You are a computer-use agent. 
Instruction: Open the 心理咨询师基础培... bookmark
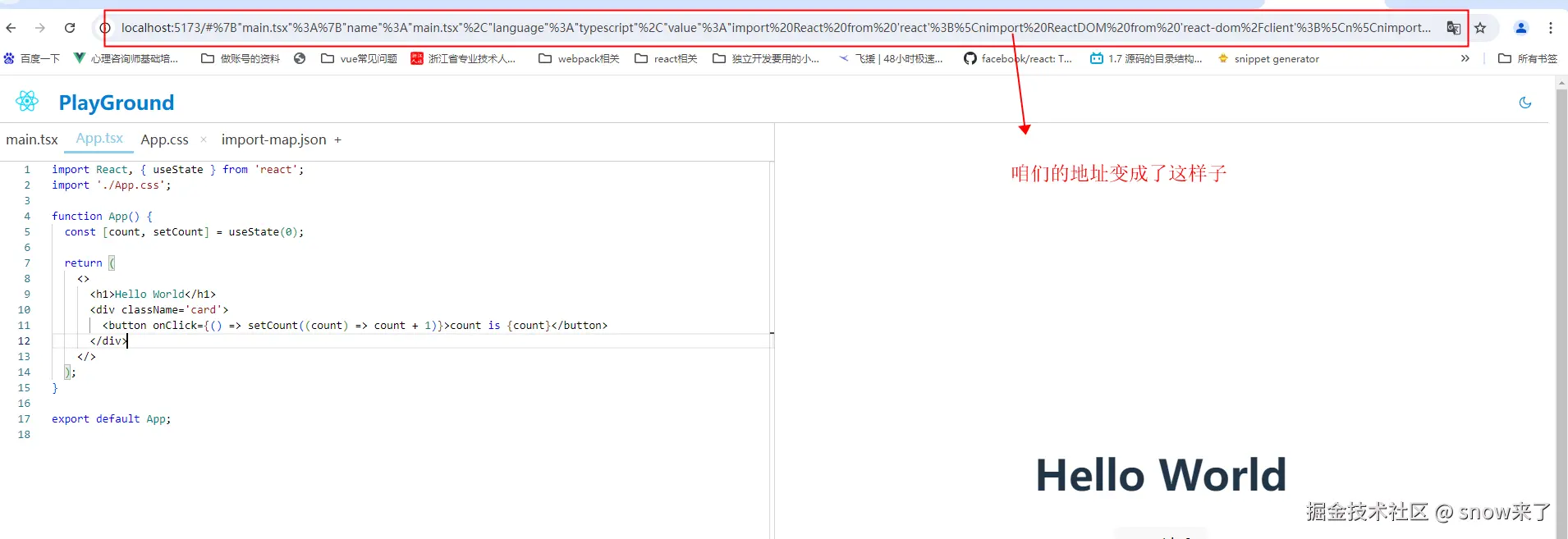tap(126, 58)
